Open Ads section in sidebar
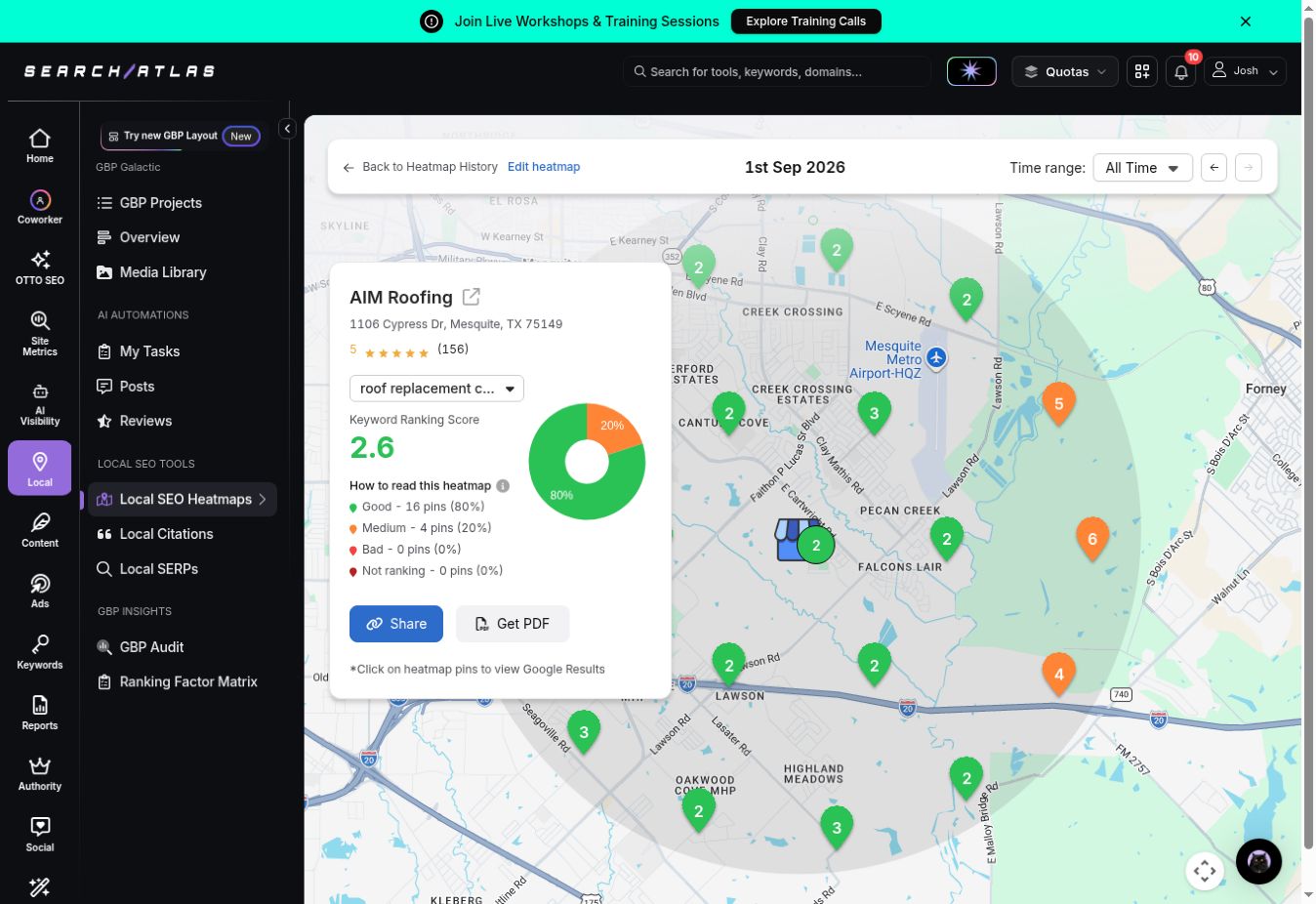The image size is (1316, 904). [x=40, y=591]
